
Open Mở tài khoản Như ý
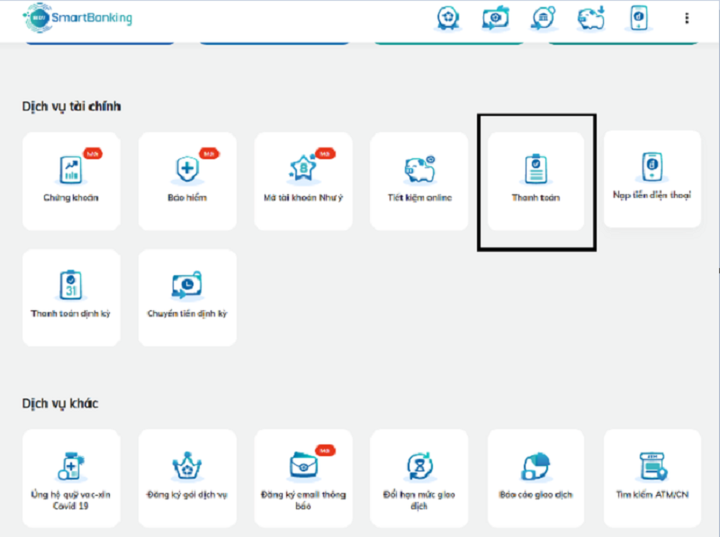[303, 180]
